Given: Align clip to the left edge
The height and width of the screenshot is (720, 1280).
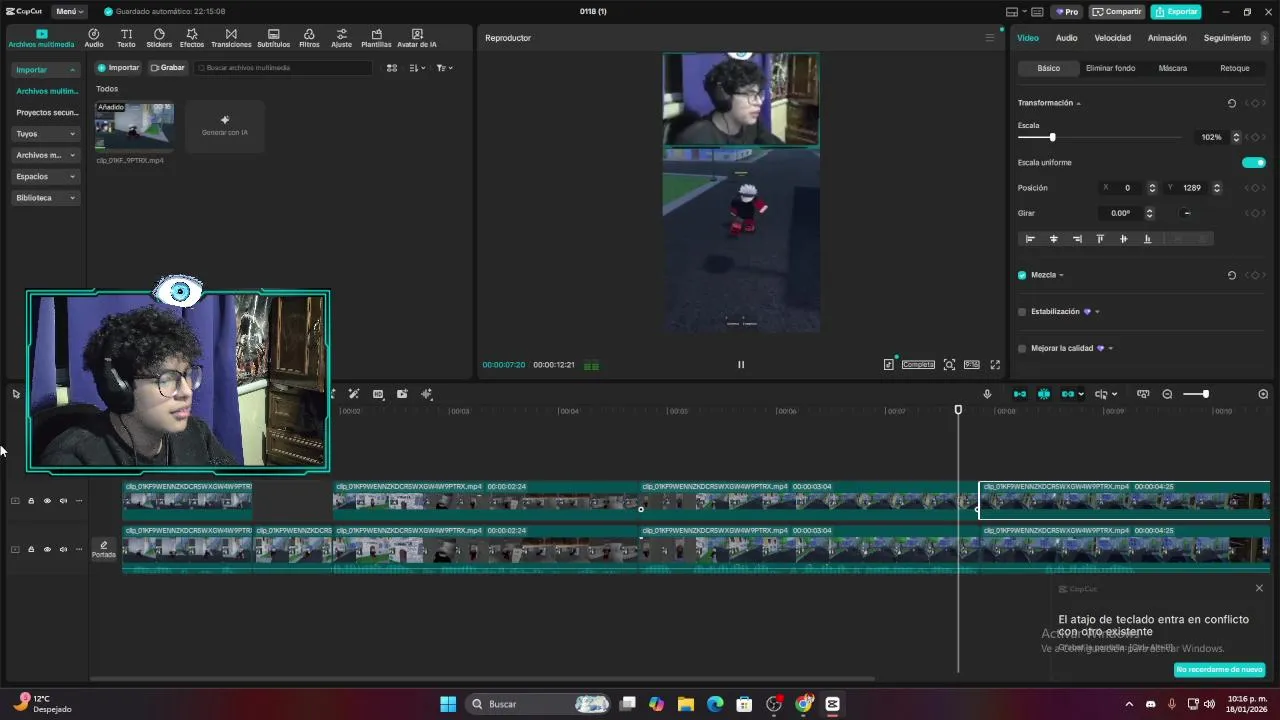Looking at the screenshot, I should click(x=1030, y=239).
